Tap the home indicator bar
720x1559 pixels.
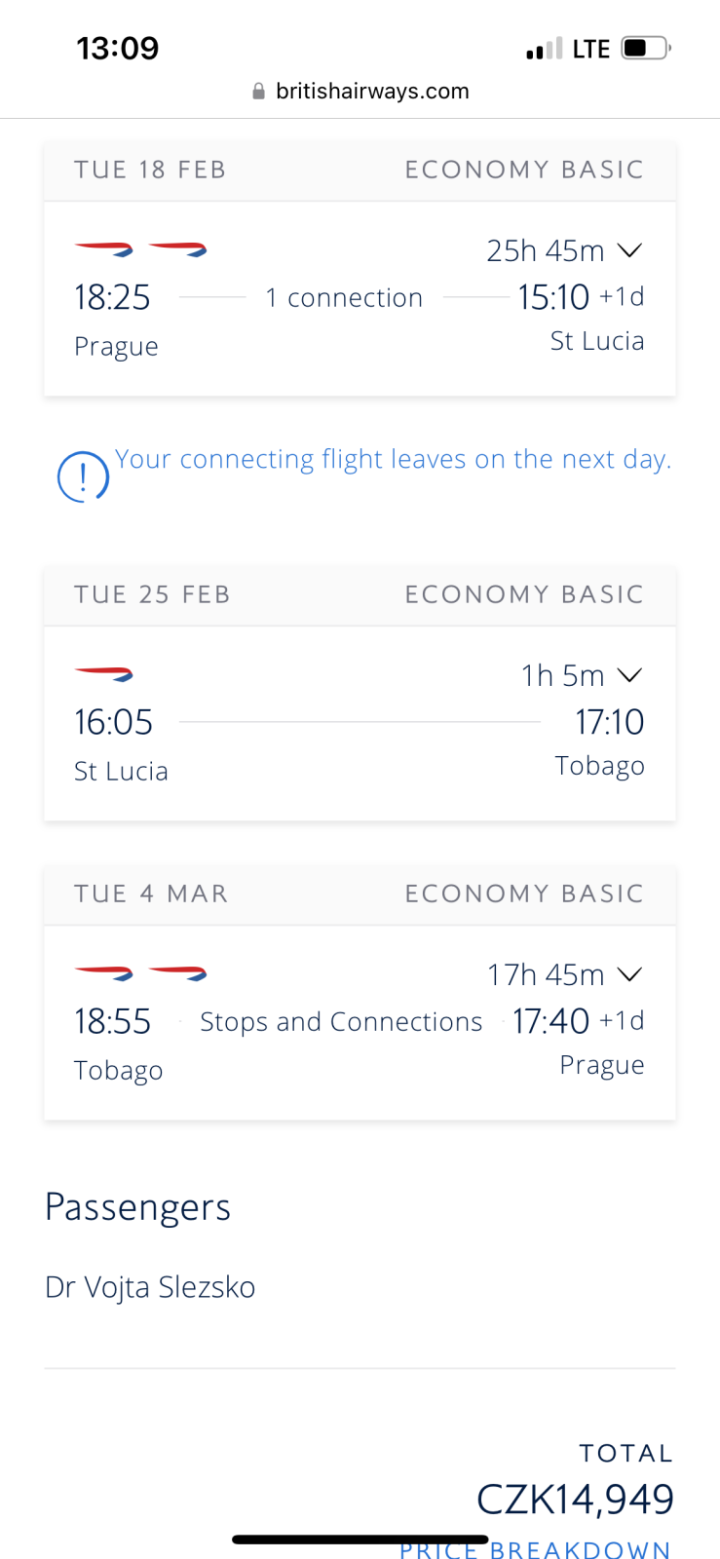(x=360, y=1539)
